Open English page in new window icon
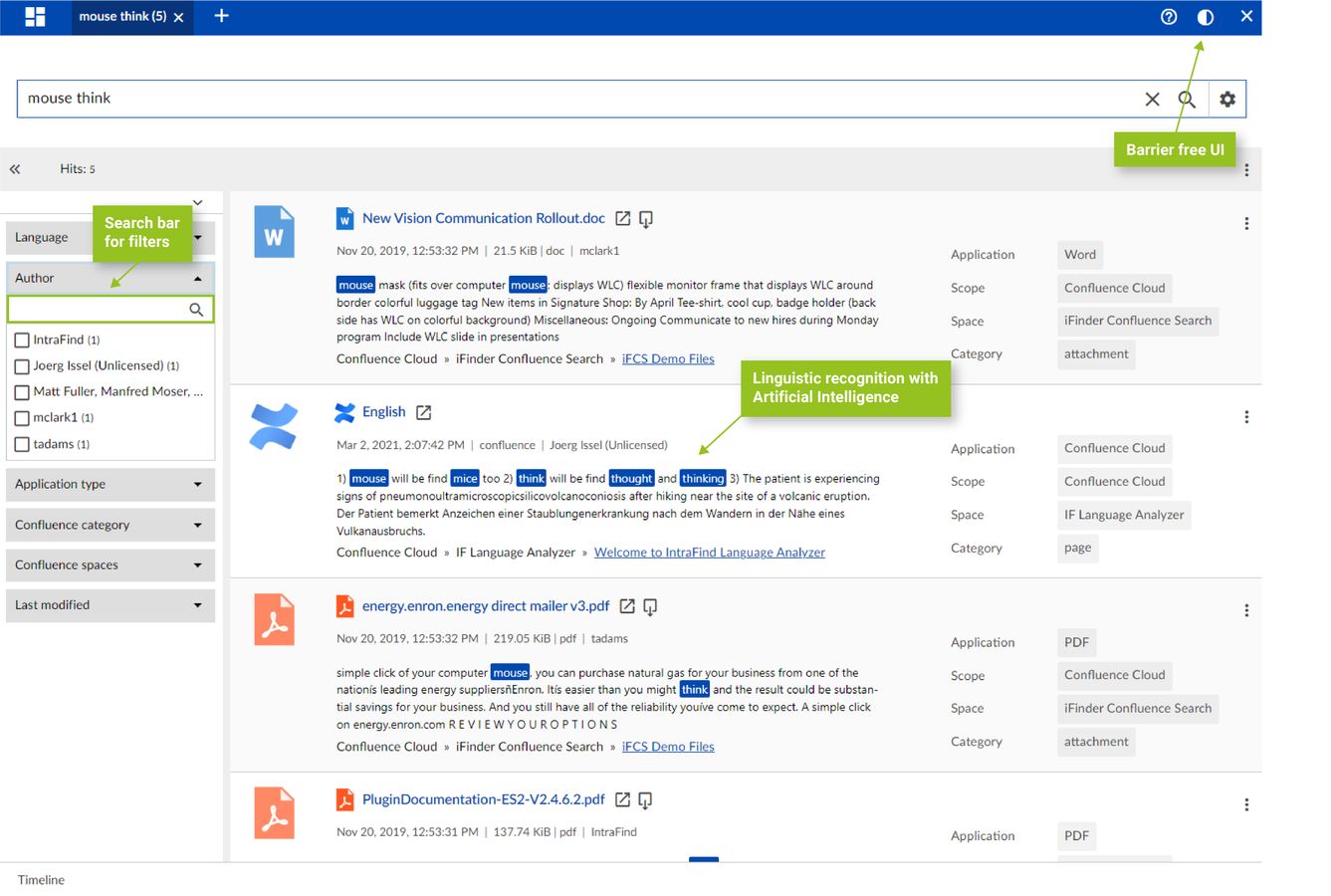 pyautogui.click(x=423, y=412)
